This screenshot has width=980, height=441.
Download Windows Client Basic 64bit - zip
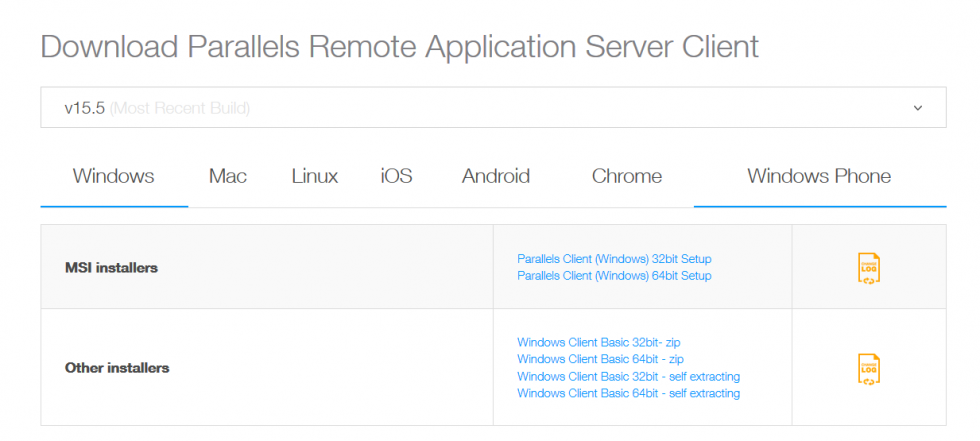tap(600, 359)
